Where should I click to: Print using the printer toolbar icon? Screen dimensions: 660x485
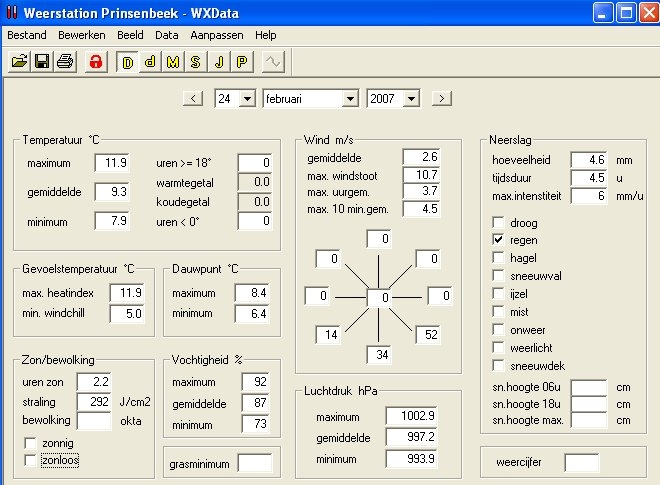click(x=65, y=62)
